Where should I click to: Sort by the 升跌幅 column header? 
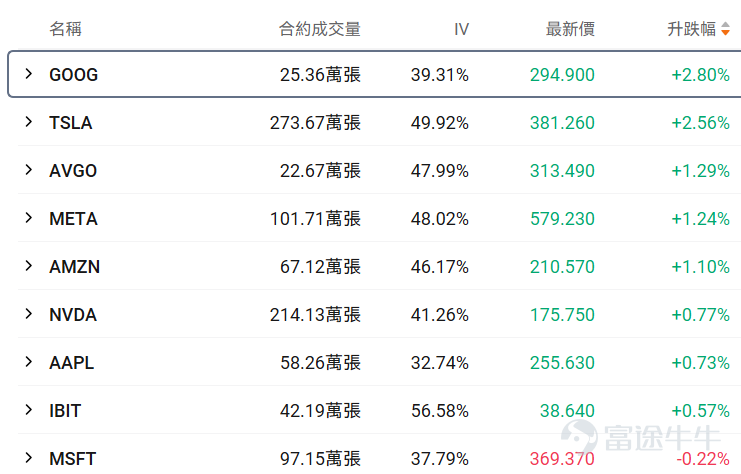(x=691, y=29)
